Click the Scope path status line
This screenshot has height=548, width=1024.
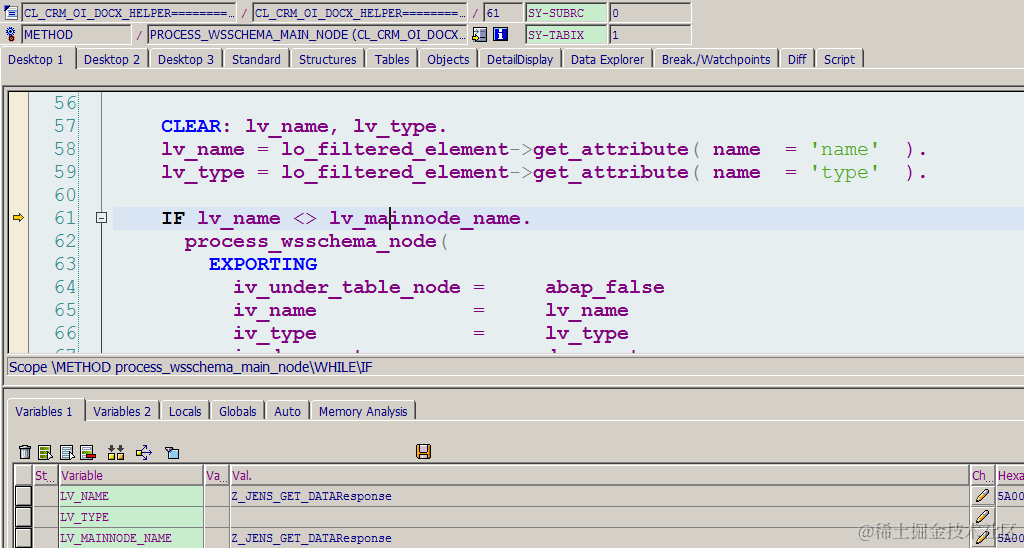click(515, 367)
